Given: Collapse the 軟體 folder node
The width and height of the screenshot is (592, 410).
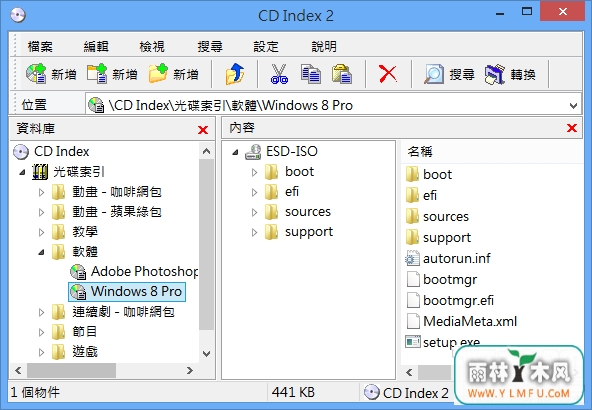Looking at the screenshot, I should point(42,252).
